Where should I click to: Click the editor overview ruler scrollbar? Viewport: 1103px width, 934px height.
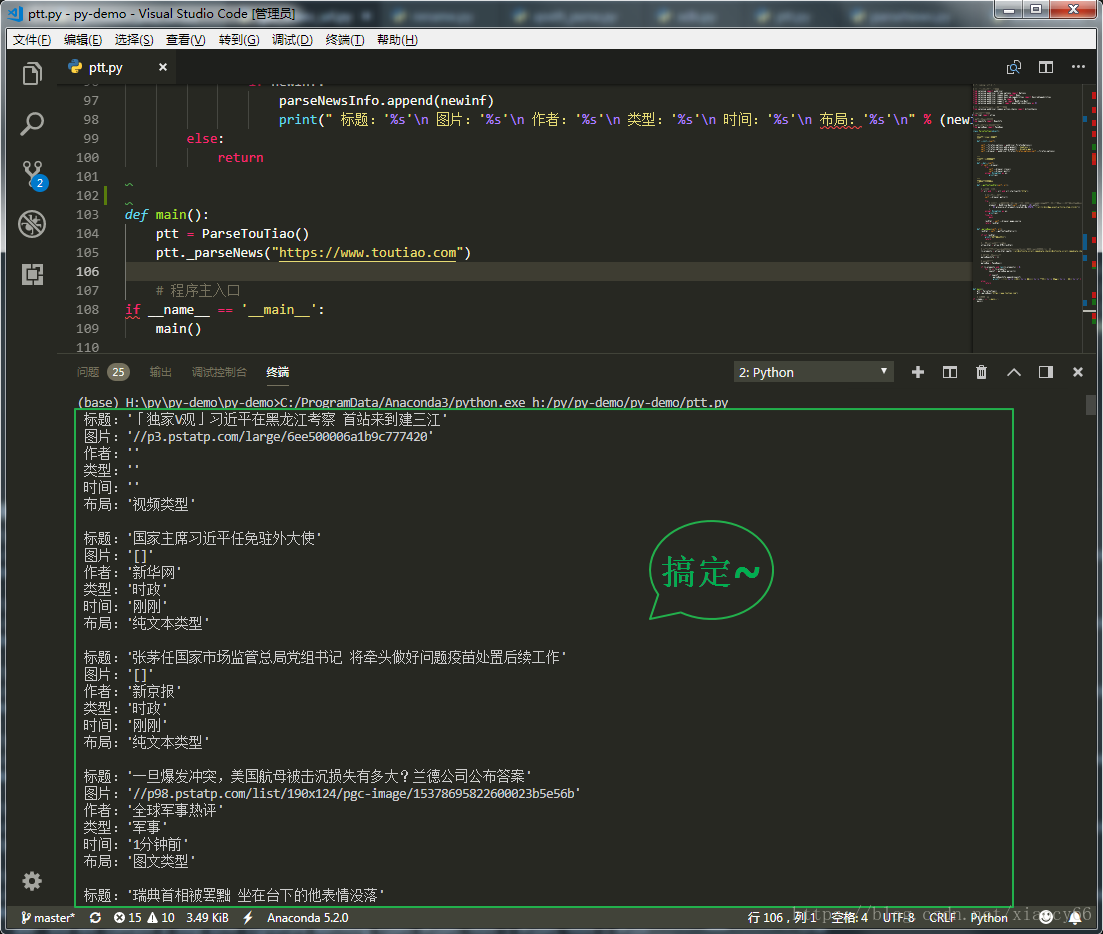click(x=1092, y=218)
